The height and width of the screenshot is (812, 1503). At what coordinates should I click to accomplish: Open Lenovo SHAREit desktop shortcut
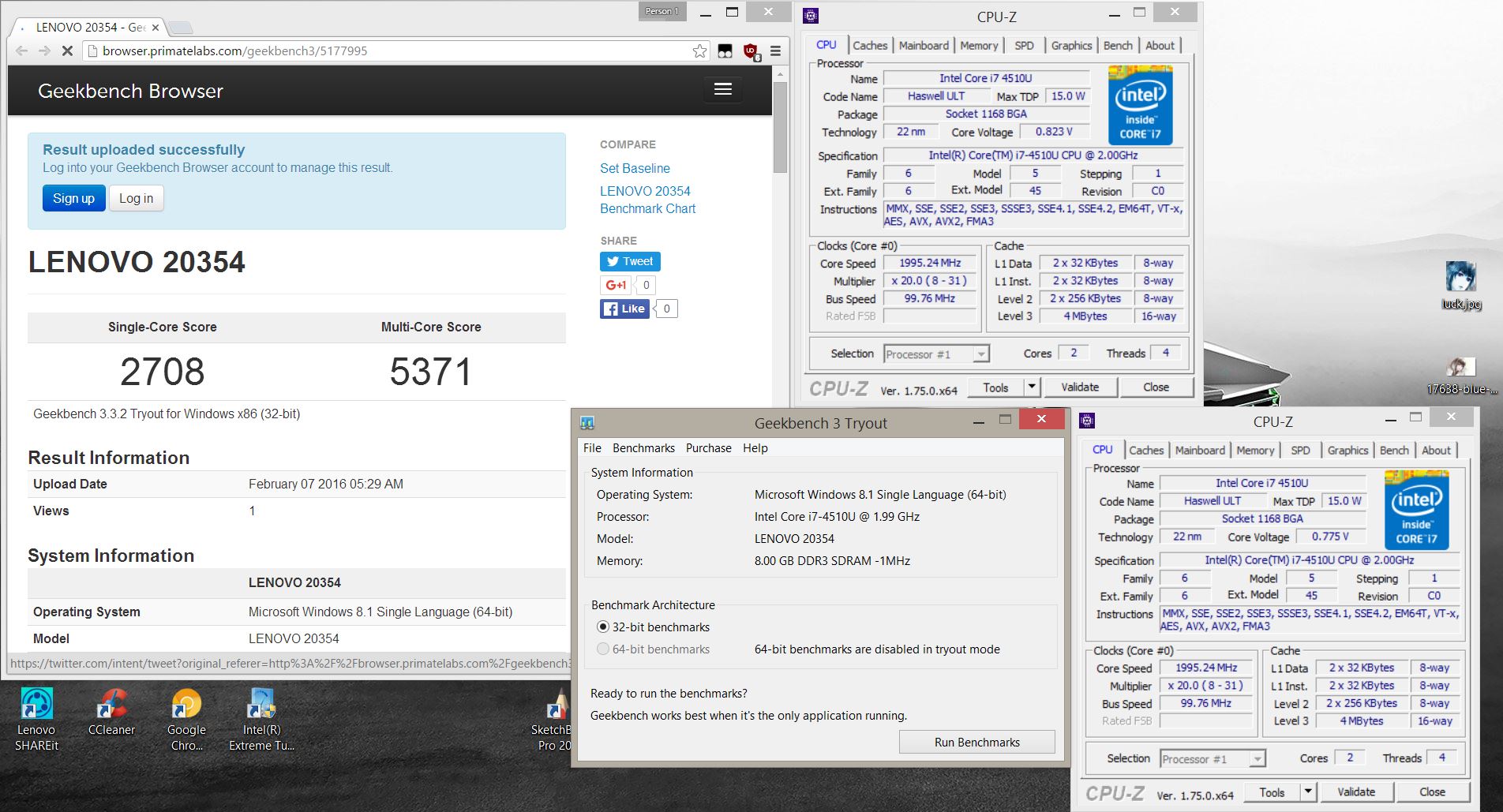(36, 719)
